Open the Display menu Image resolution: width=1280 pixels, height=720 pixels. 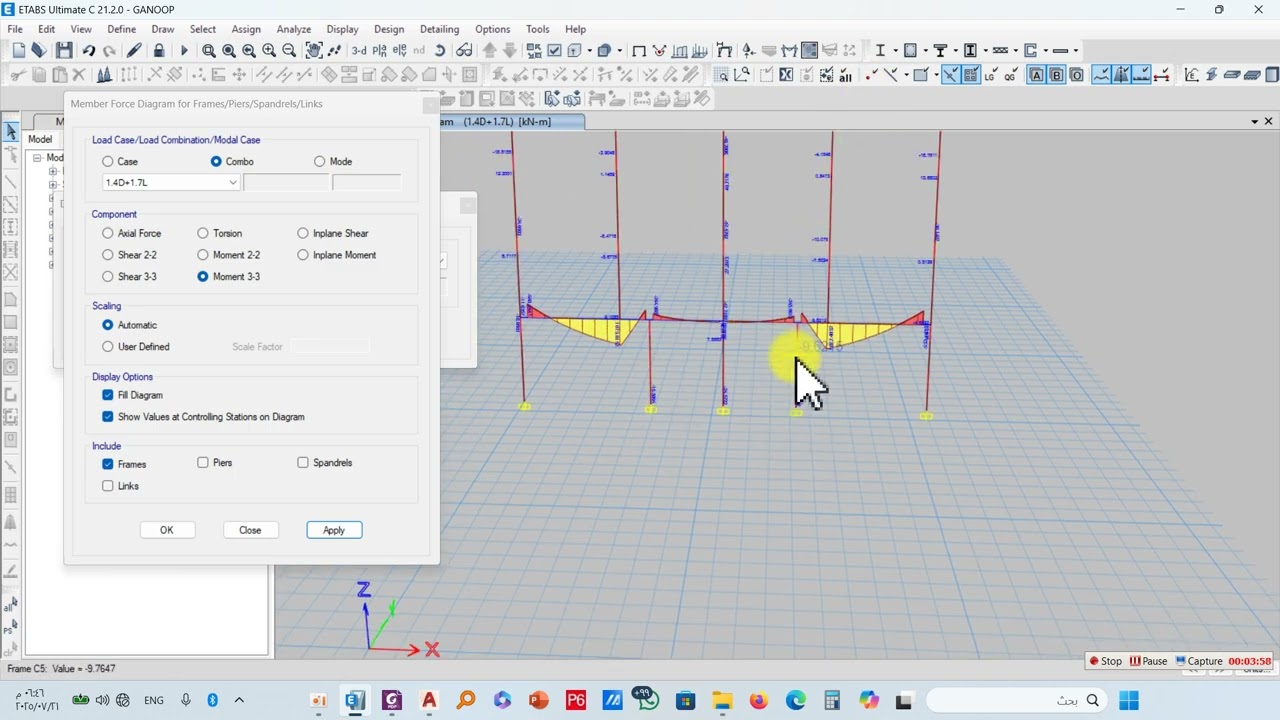(342, 29)
